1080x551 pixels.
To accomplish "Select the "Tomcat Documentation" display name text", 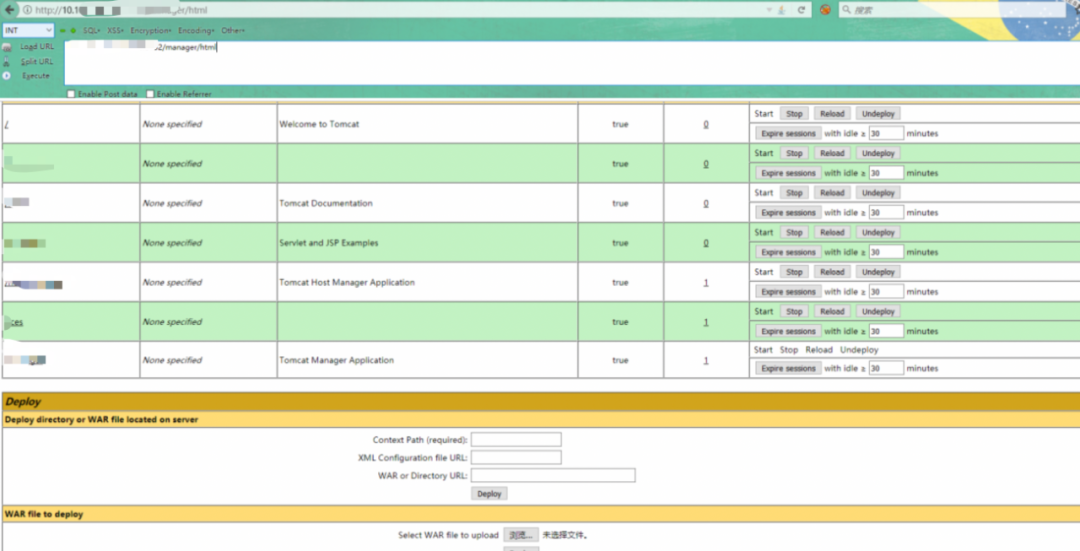I will pyautogui.click(x=326, y=203).
